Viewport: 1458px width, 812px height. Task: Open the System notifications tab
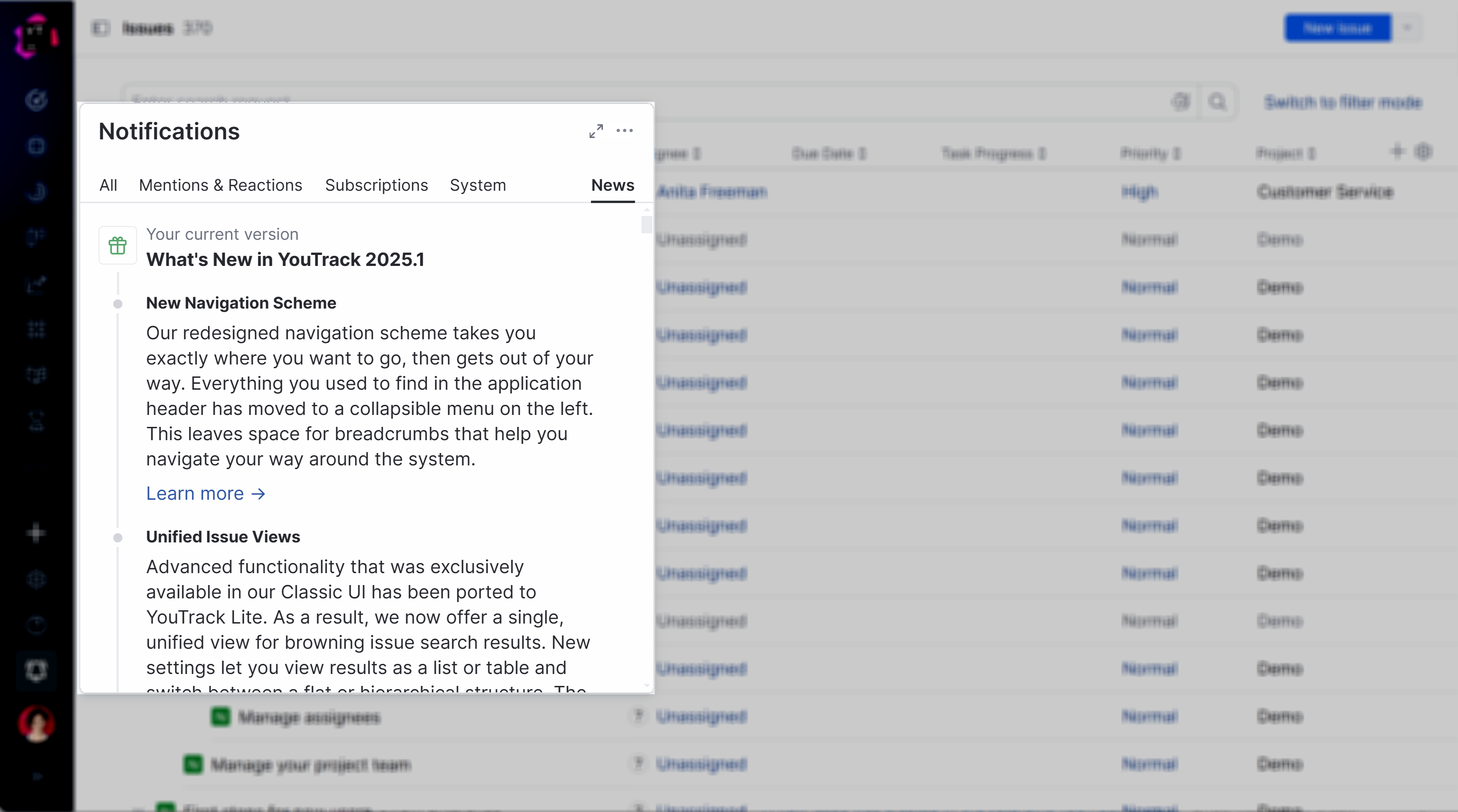[478, 185]
